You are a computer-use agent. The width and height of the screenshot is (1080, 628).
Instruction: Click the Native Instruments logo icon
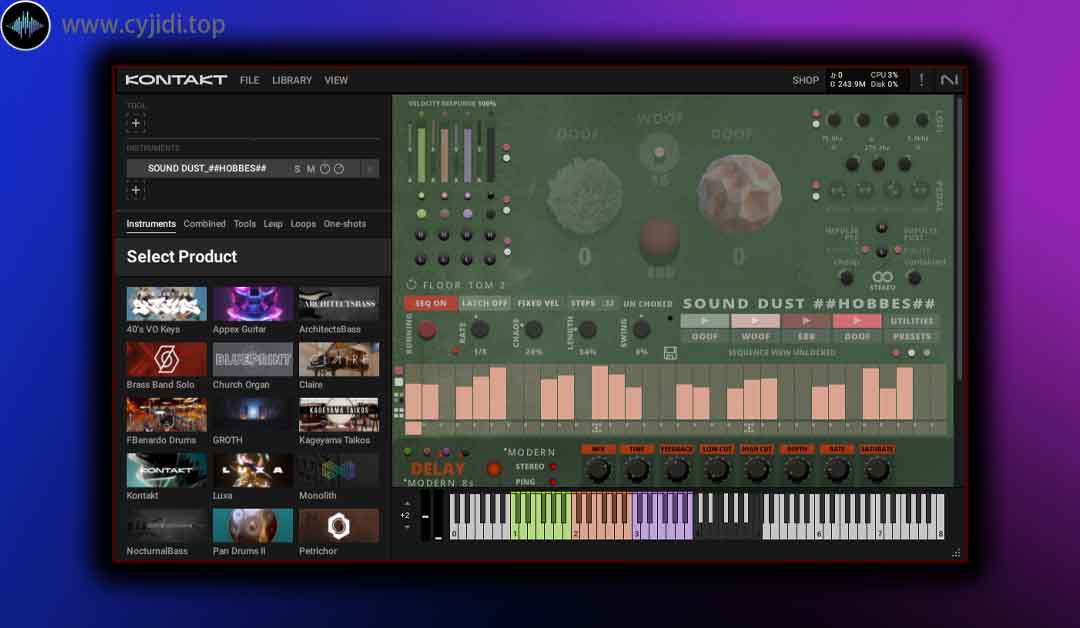pos(949,80)
